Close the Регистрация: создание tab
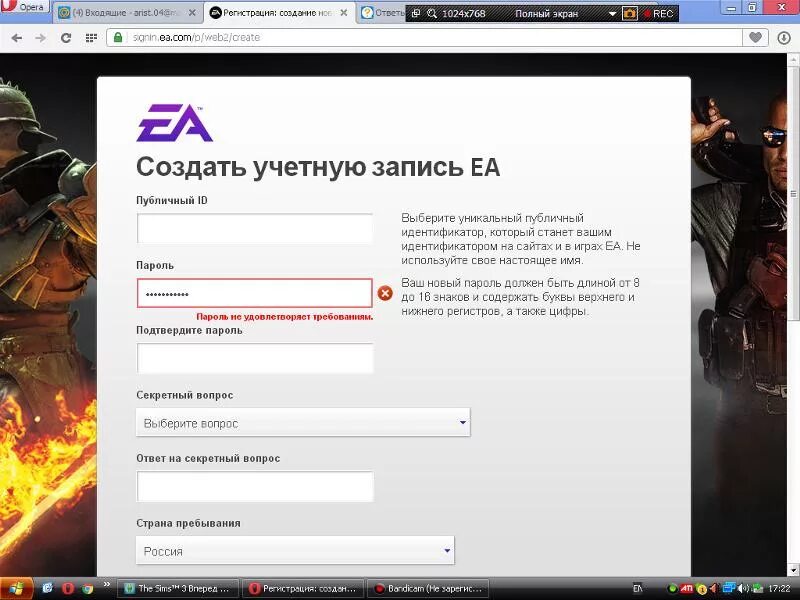The width and height of the screenshot is (800, 600). click(344, 13)
